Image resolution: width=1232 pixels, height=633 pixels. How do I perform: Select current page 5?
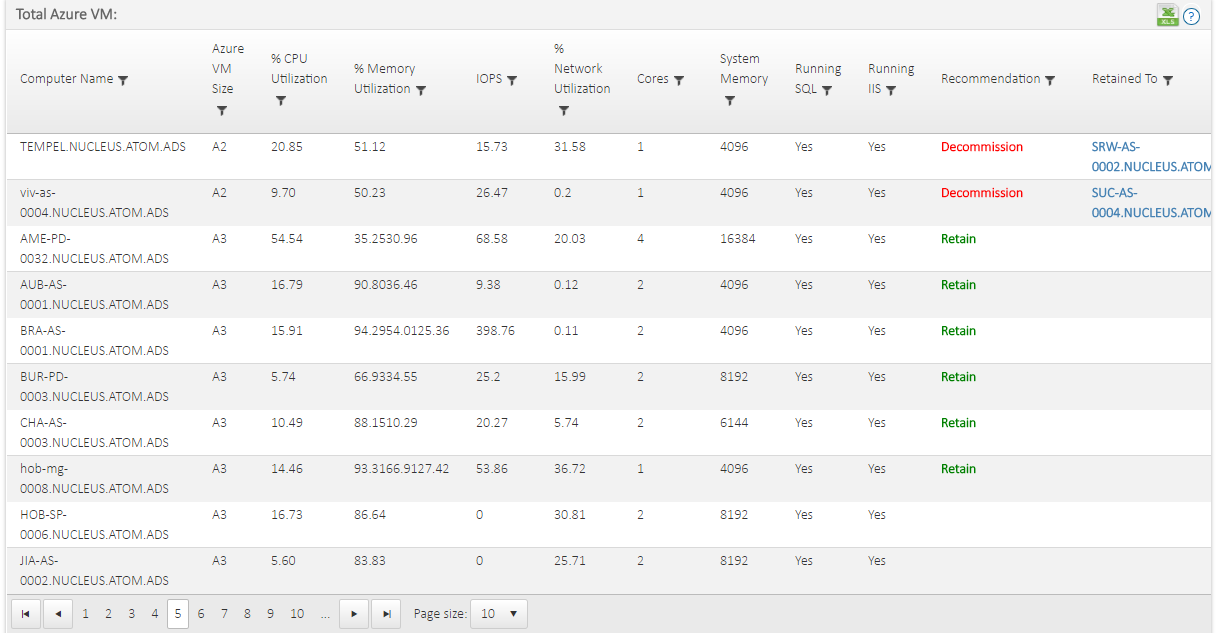coord(177,614)
